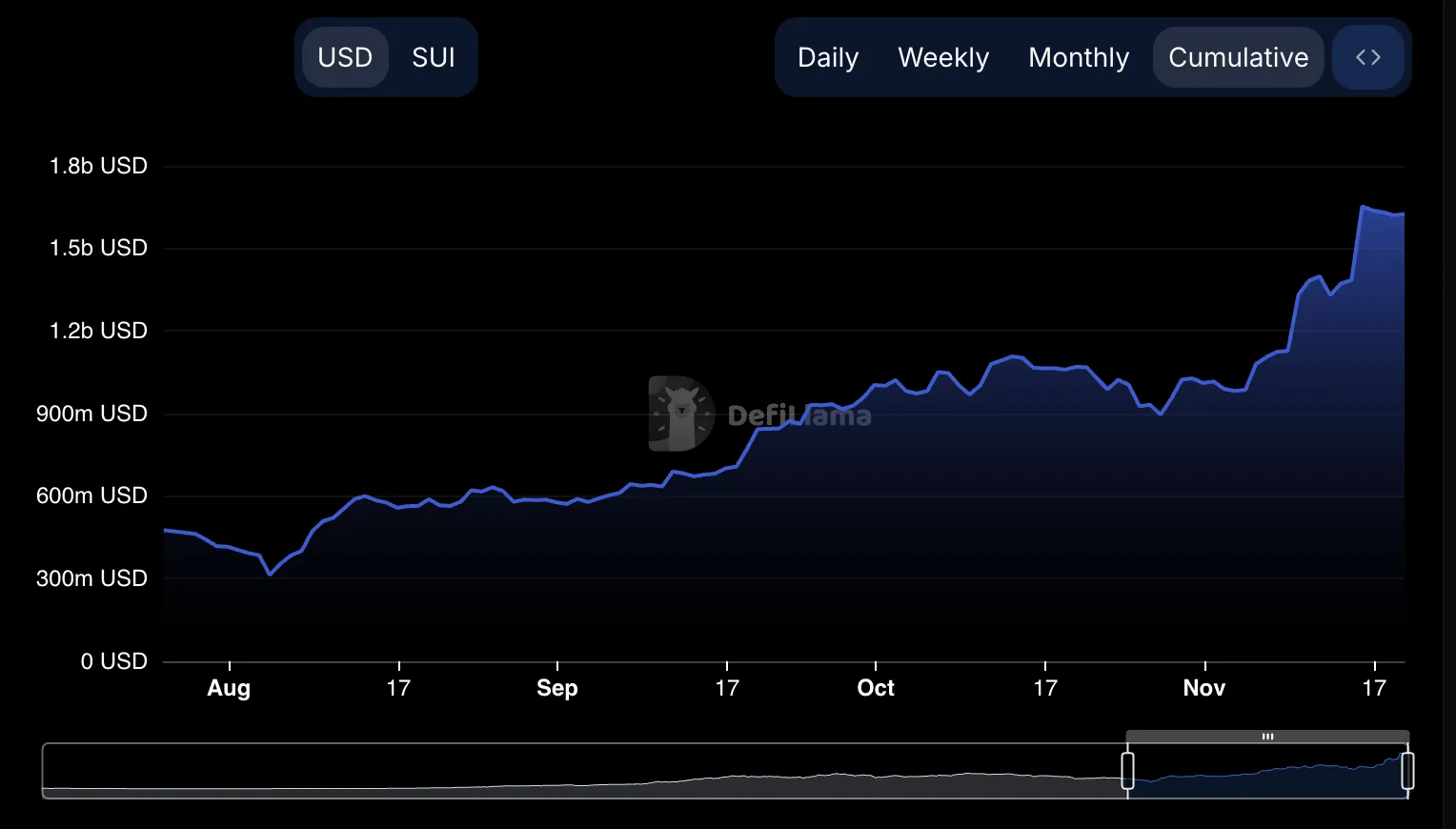Select the Weekly interval

pyautogui.click(x=943, y=57)
